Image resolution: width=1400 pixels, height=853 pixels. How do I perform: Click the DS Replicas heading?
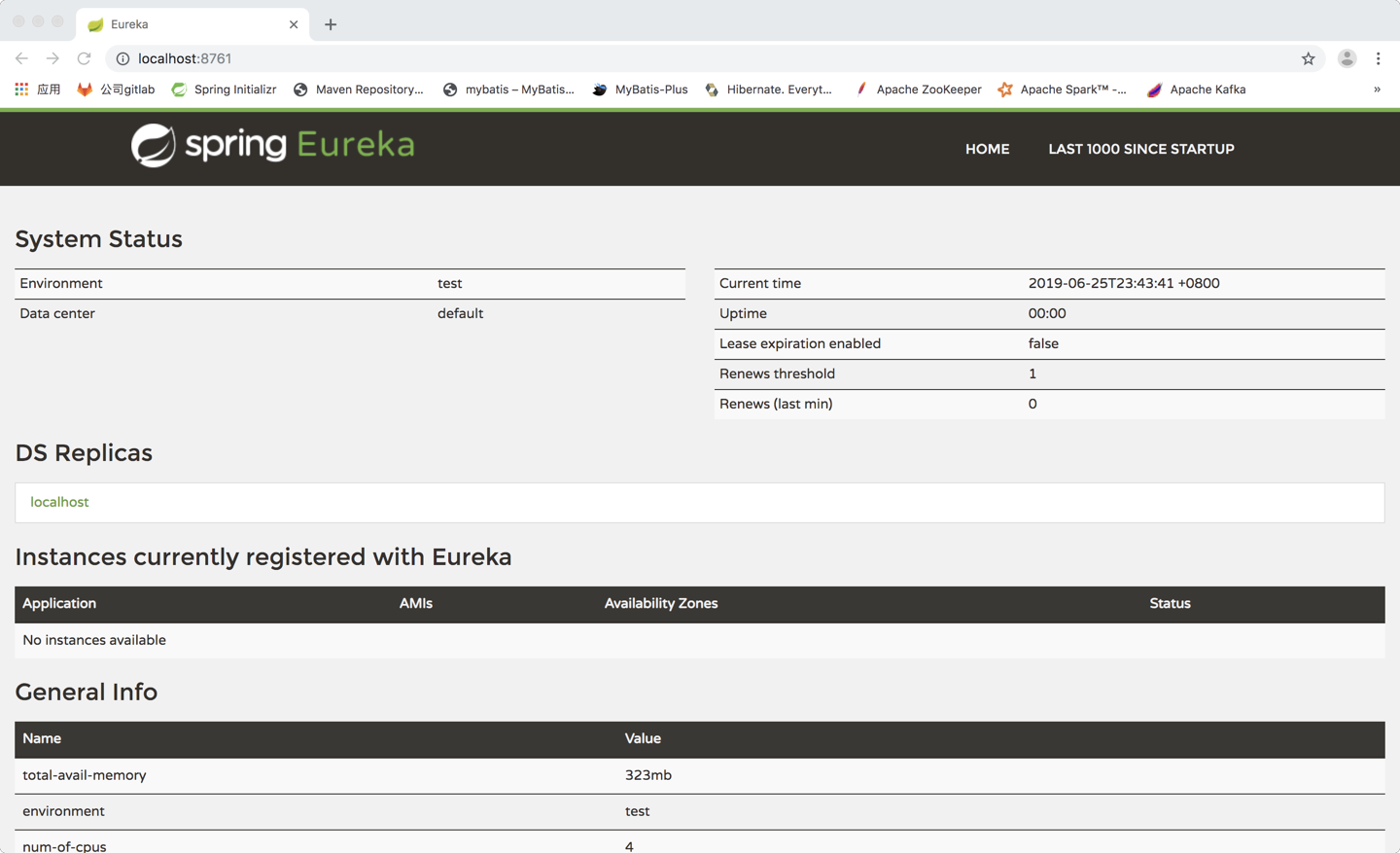pos(84,453)
